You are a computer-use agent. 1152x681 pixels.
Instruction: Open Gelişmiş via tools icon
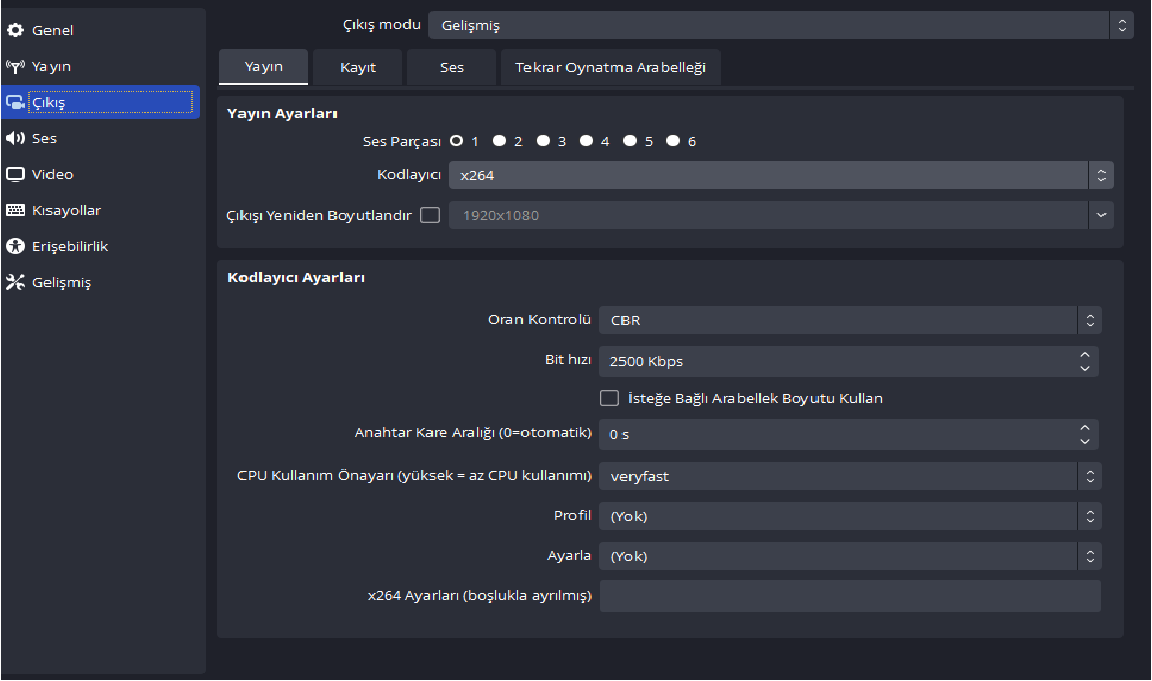(x=15, y=282)
